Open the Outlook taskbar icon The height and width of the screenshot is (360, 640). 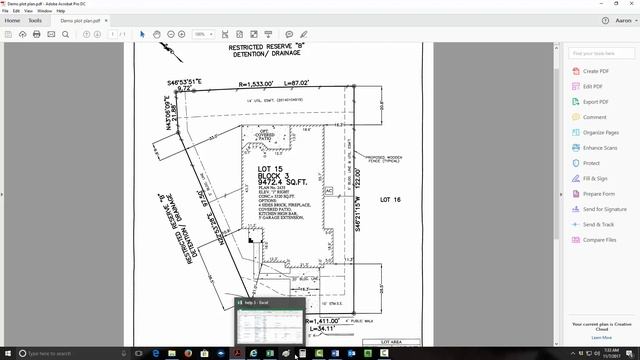[351, 353]
